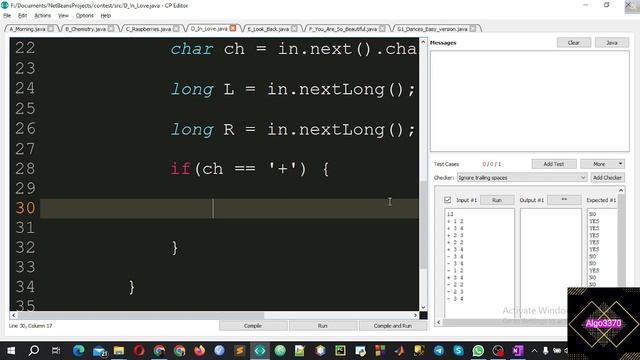
Task: Click the Java language button
Action: [x=611, y=42]
